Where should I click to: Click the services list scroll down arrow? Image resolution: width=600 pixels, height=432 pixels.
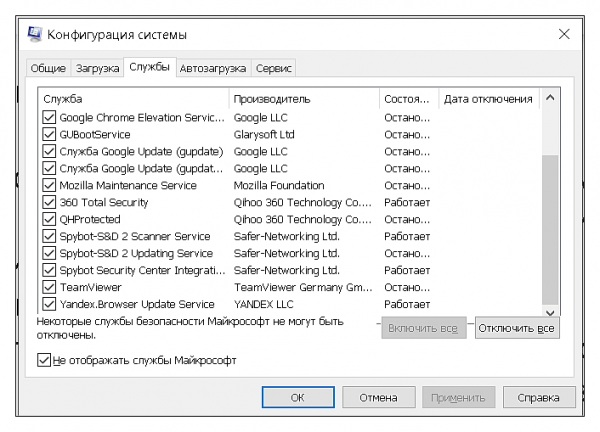tap(550, 312)
